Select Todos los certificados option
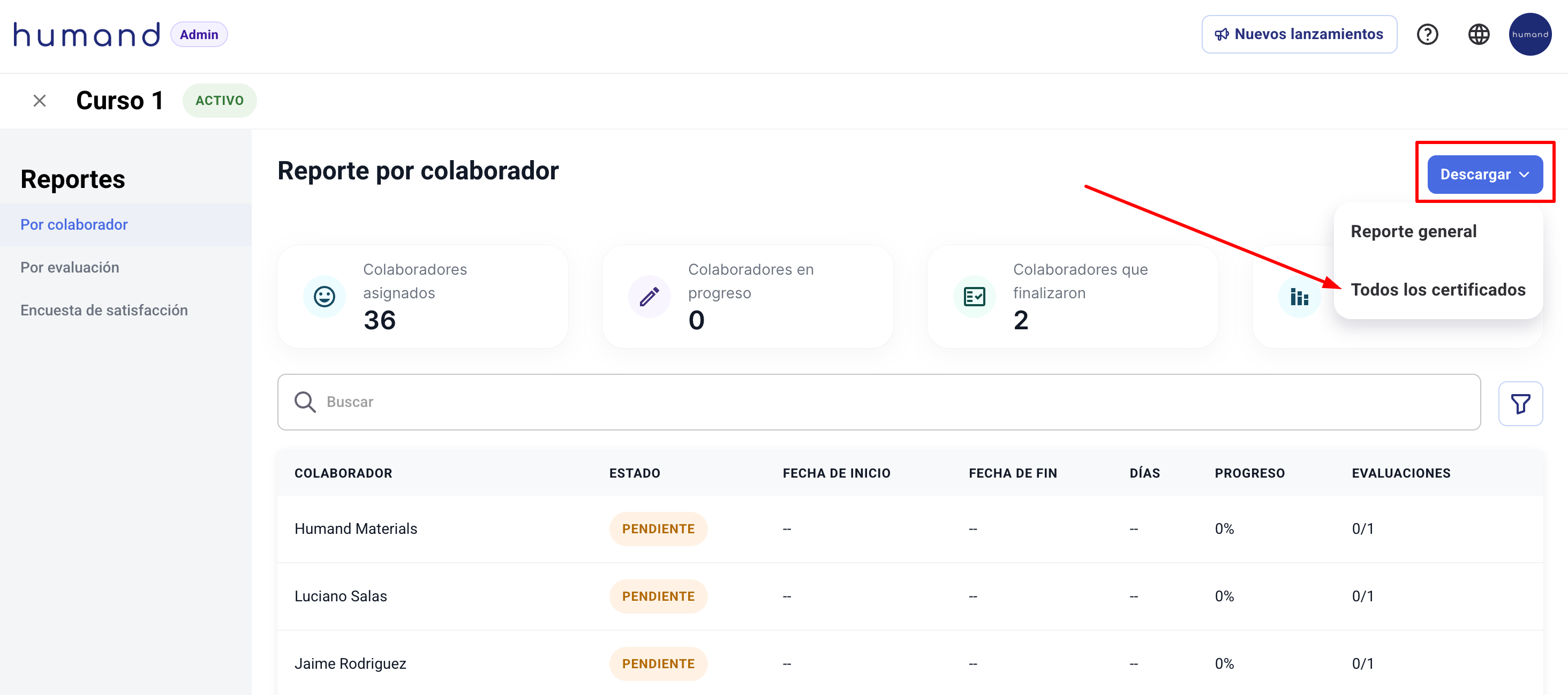Image resolution: width=1568 pixels, height=695 pixels. [x=1438, y=290]
